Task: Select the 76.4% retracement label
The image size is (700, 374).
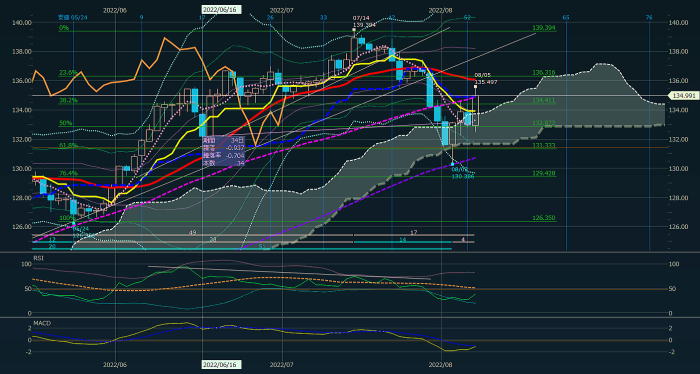Action: click(x=68, y=173)
